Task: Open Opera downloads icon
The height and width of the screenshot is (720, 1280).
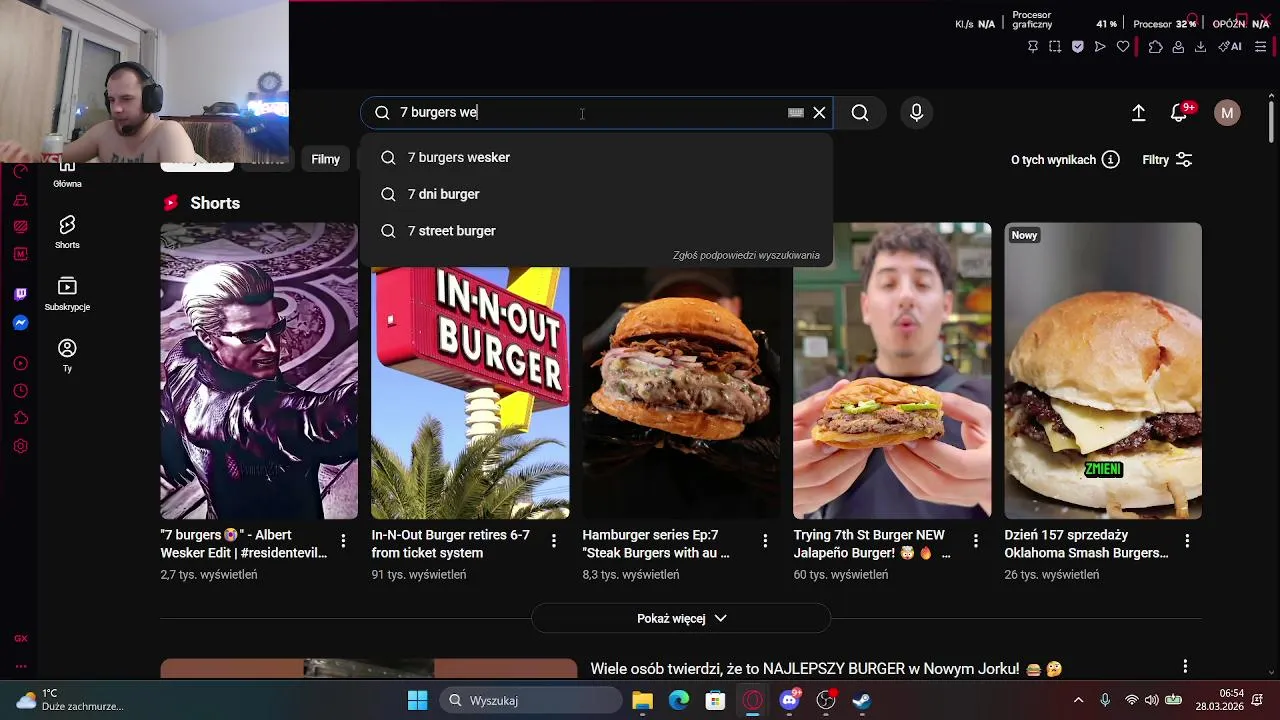Action: pos(1200,47)
